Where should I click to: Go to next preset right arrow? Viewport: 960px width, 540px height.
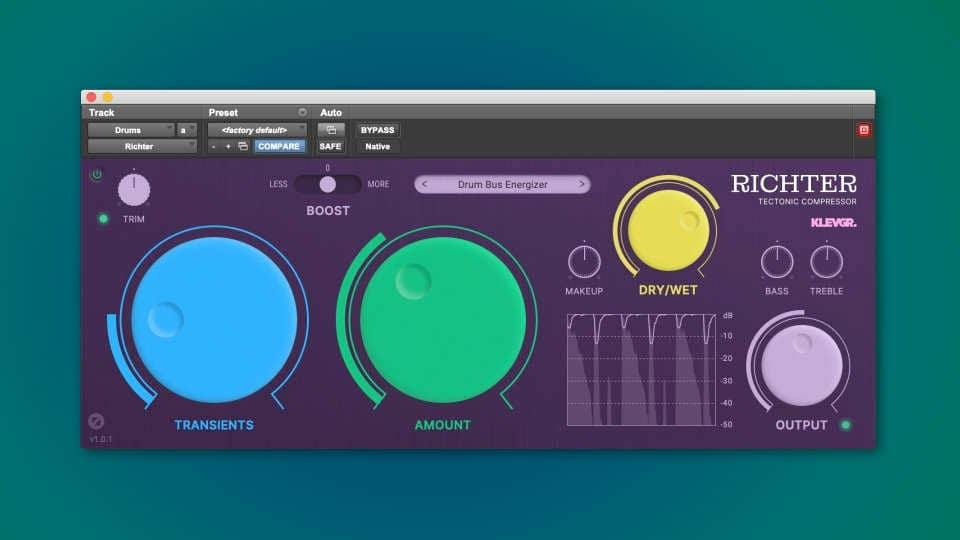581,184
